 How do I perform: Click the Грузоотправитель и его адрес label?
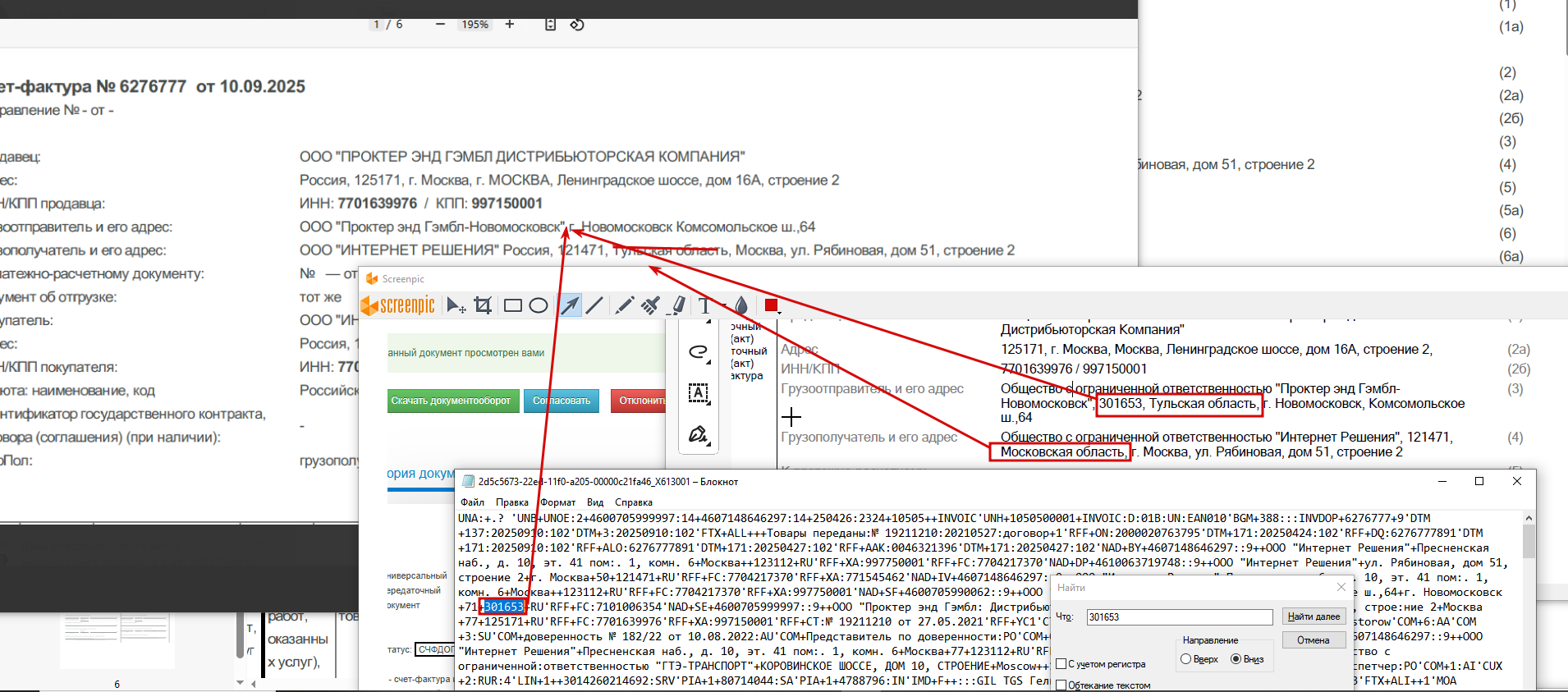coord(872,388)
